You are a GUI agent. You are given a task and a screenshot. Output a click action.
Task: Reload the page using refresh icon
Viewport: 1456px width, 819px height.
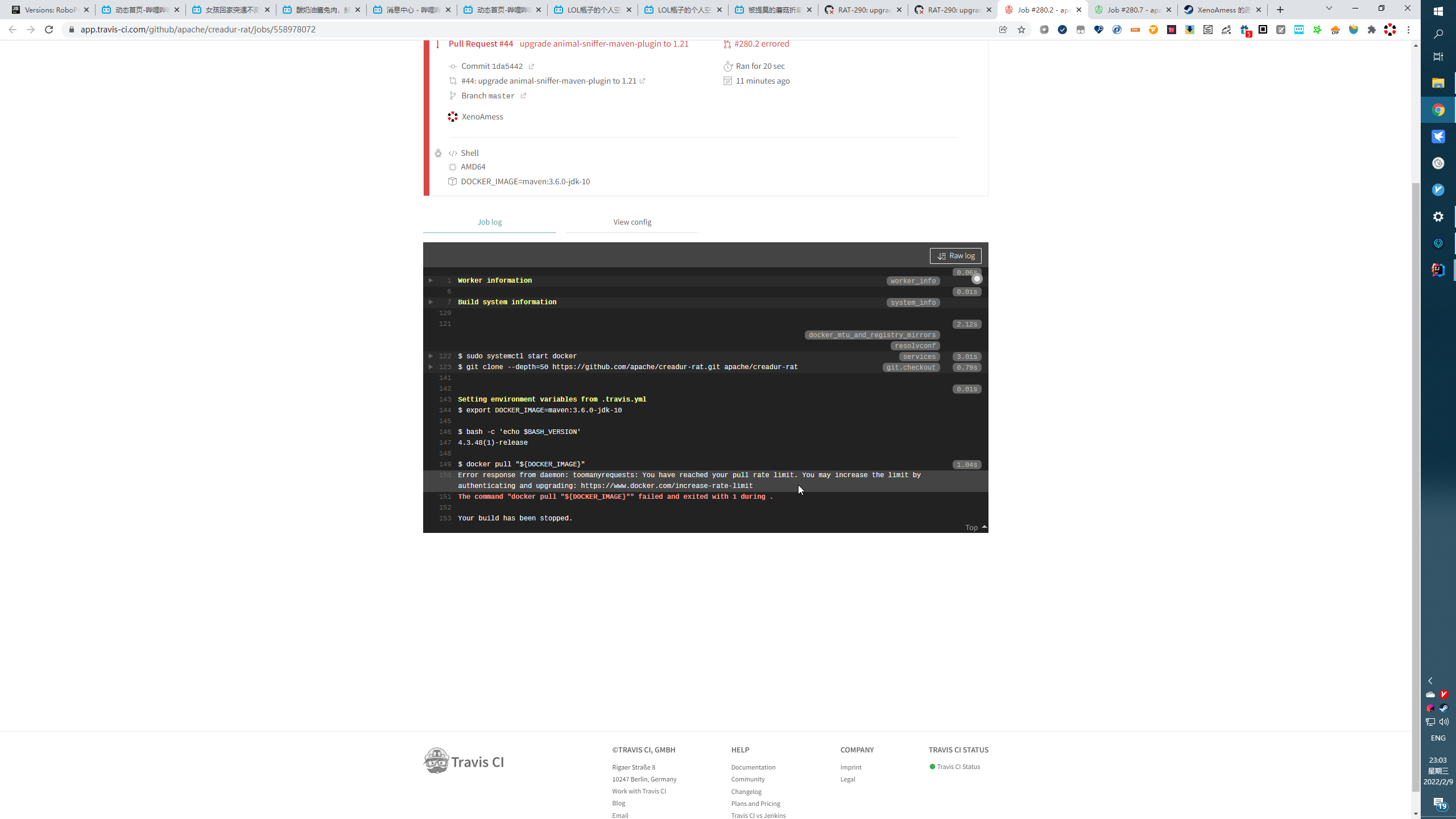[x=49, y=30]
